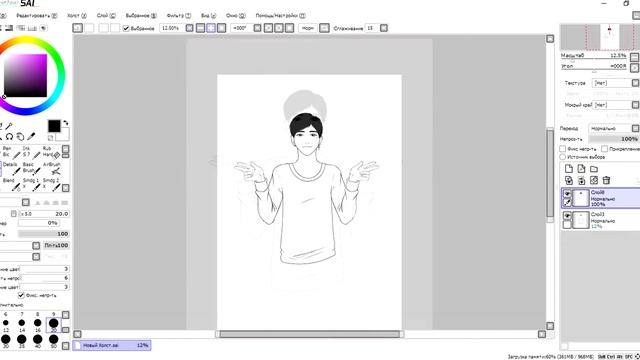Toggle the empty box under the 12% layer's eye

tap(567, 224)
